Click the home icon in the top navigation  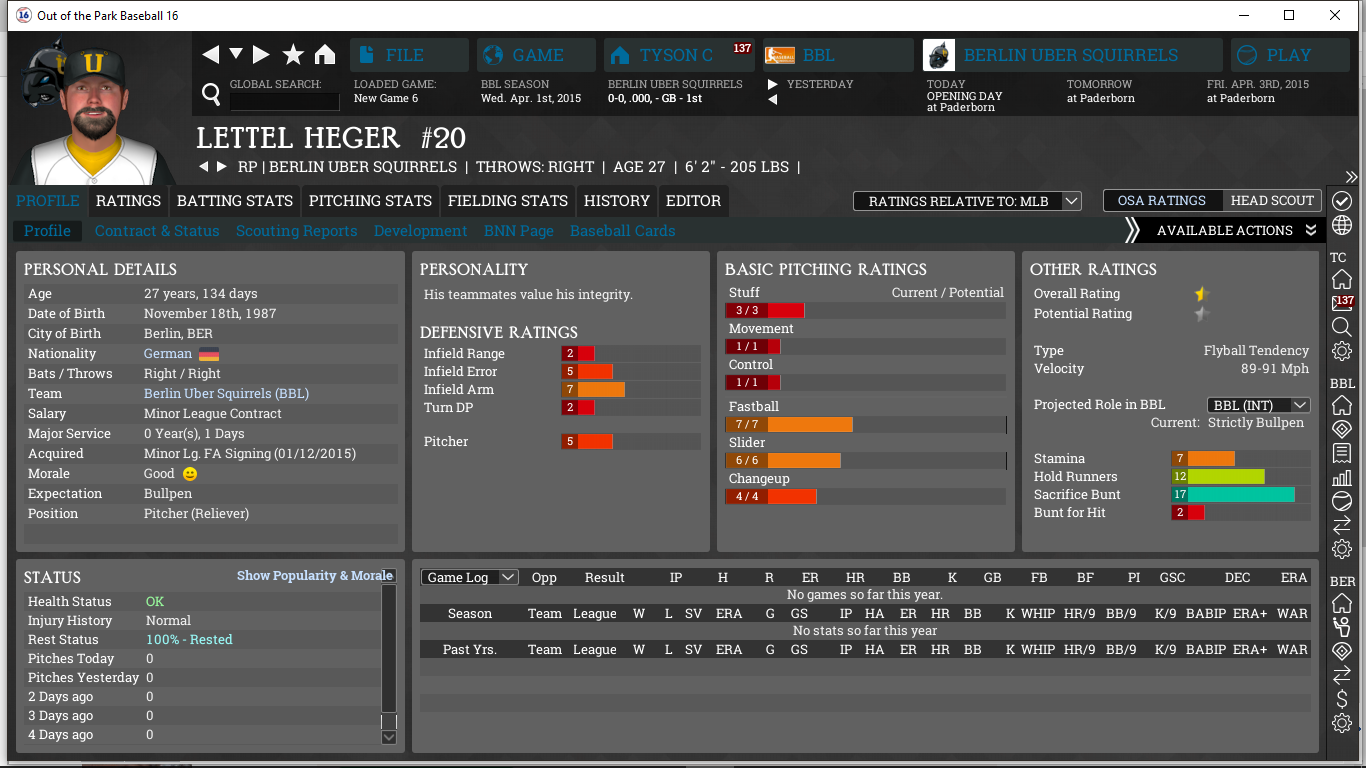point(325,55)
